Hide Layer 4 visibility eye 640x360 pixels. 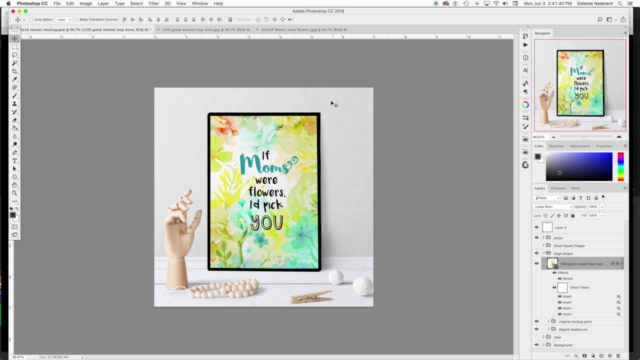pos(537,227)
